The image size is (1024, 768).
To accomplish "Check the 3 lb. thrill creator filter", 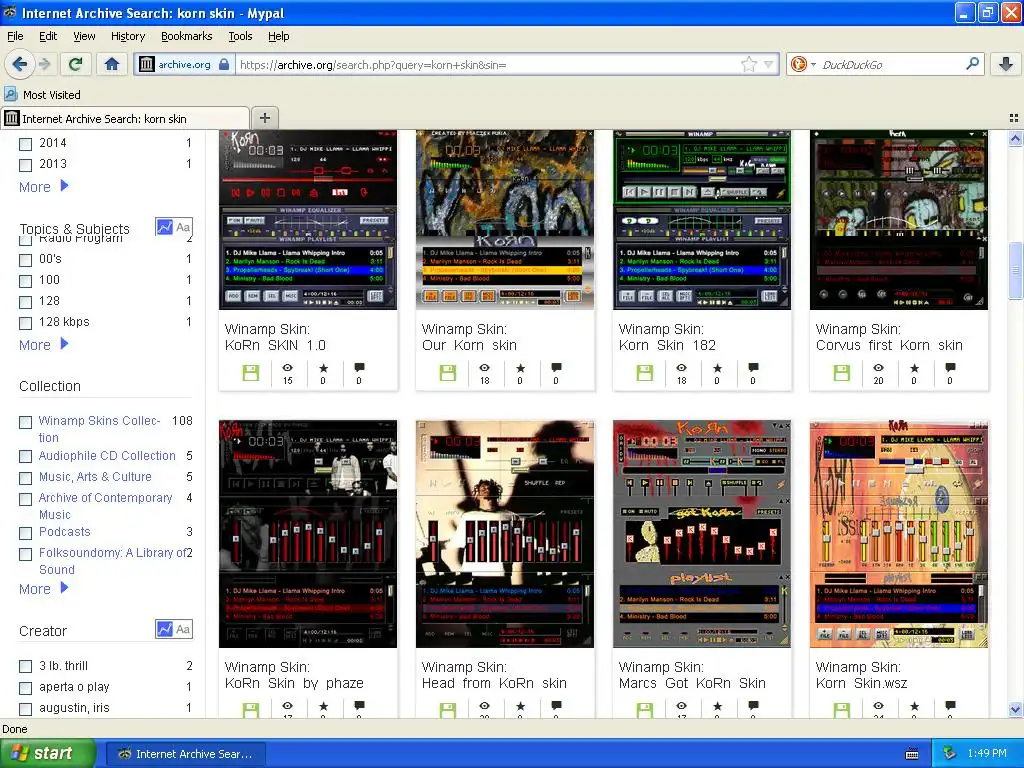I will coord(25,667).
